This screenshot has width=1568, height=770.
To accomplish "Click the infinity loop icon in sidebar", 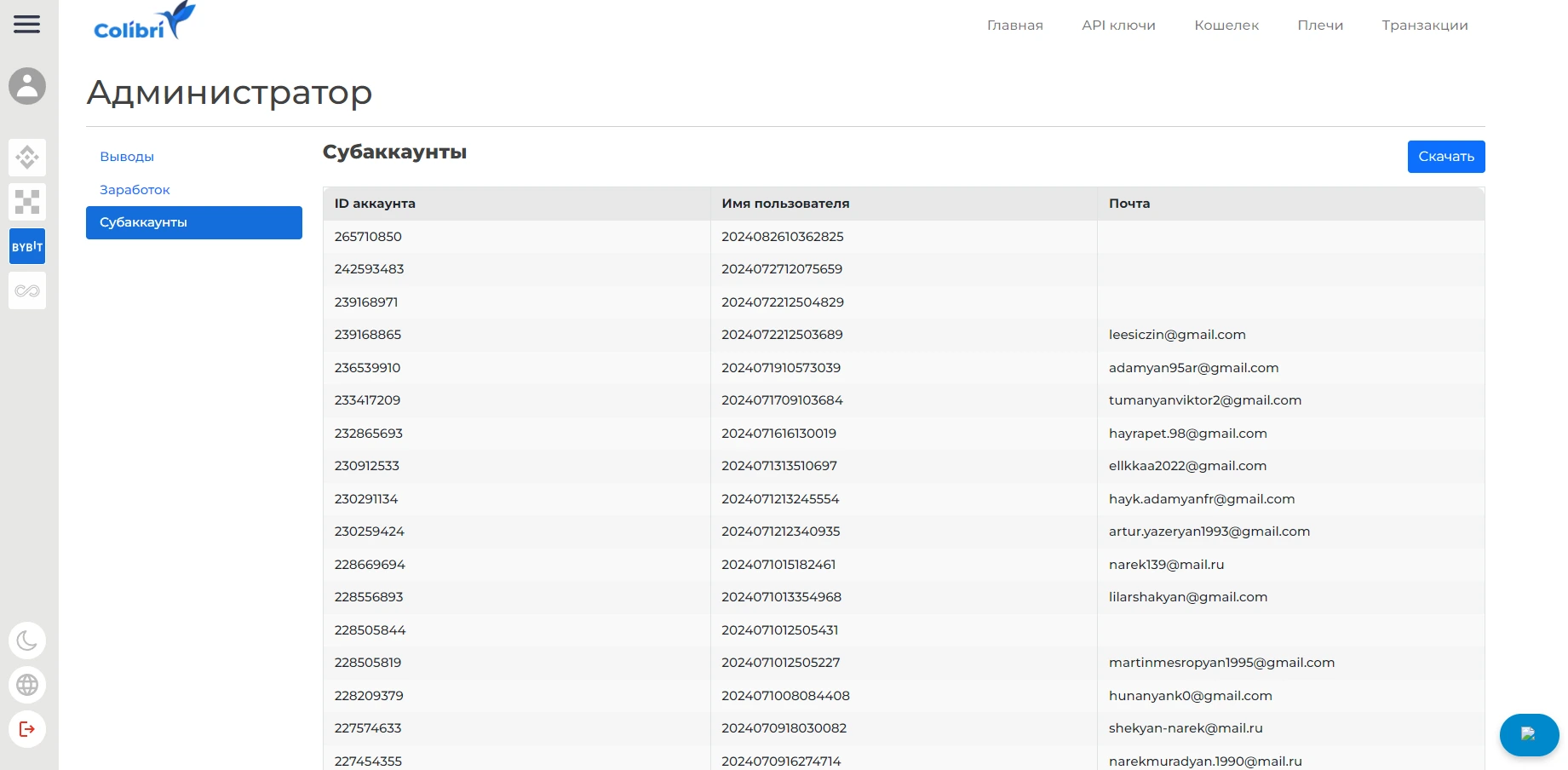I will click(27, 290).
